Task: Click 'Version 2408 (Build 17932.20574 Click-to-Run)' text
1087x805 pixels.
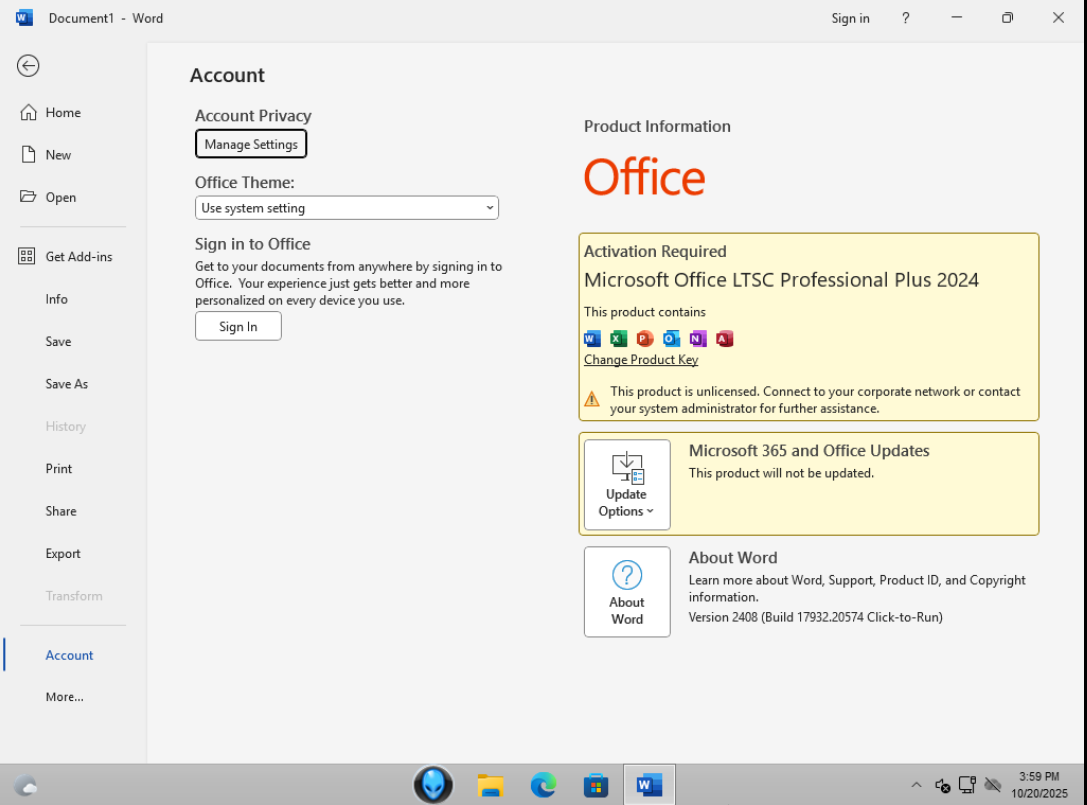Action: pyautogui.click(x=815, y=617)
